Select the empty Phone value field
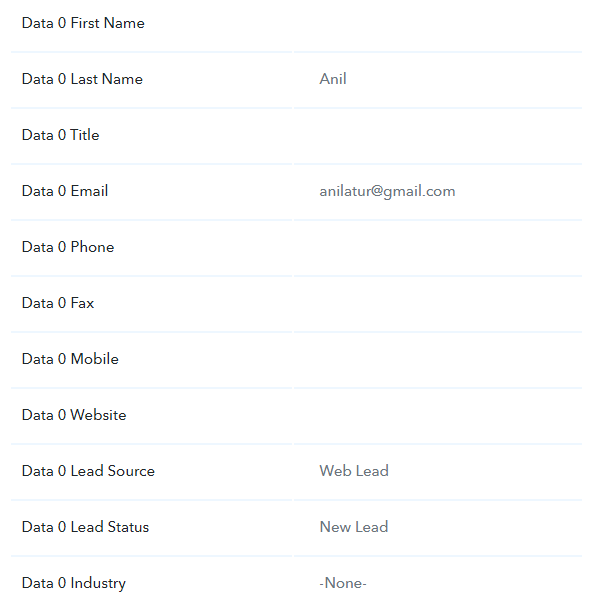Viewport: 596px width, 606px height. (438, 248)
